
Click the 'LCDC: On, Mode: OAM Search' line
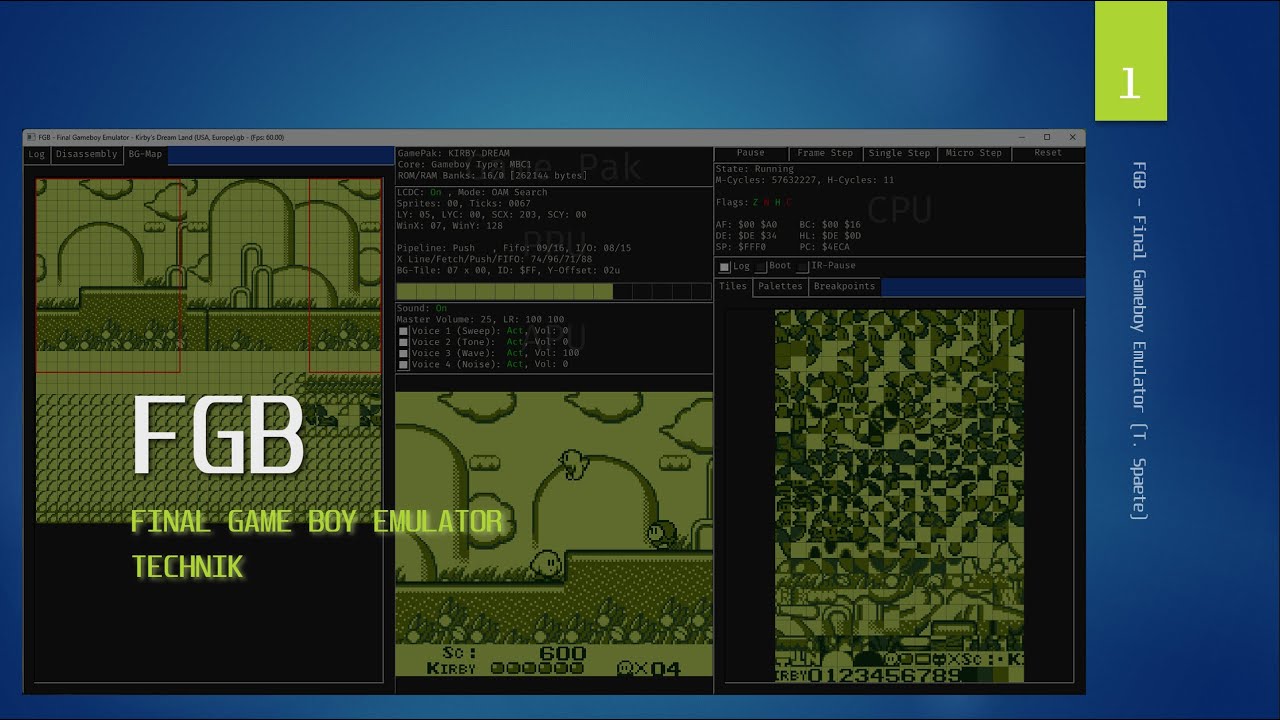coord(472,192)
